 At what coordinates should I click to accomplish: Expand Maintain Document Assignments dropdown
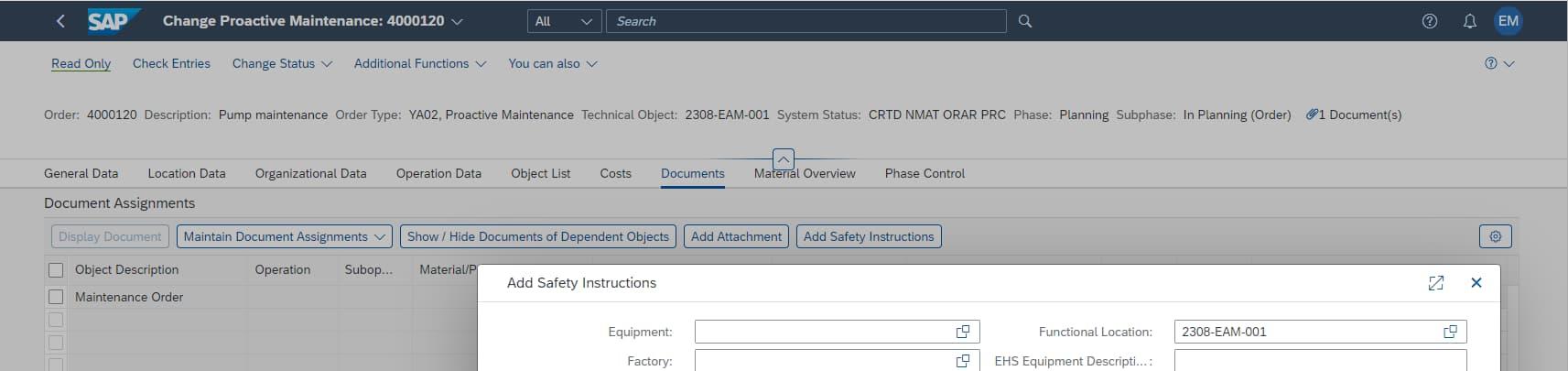coord(284,236)
